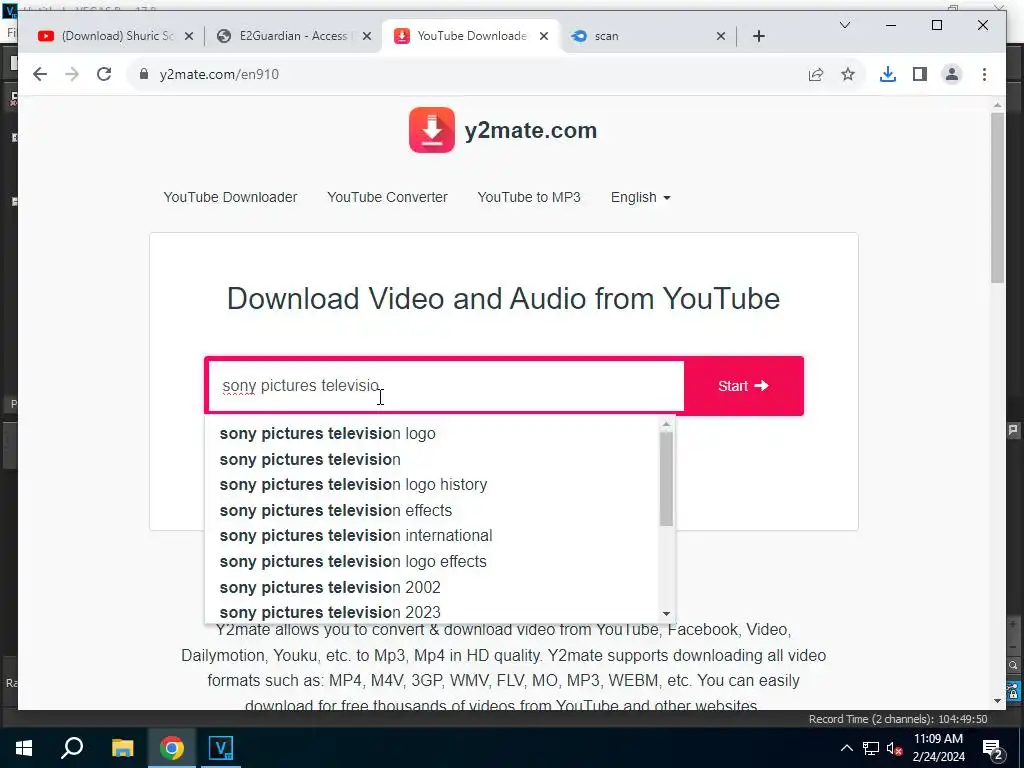Viewport: 1024px width, 768px height.
Task: Open Chrome three-dot menu
Action: pos(984,74)
